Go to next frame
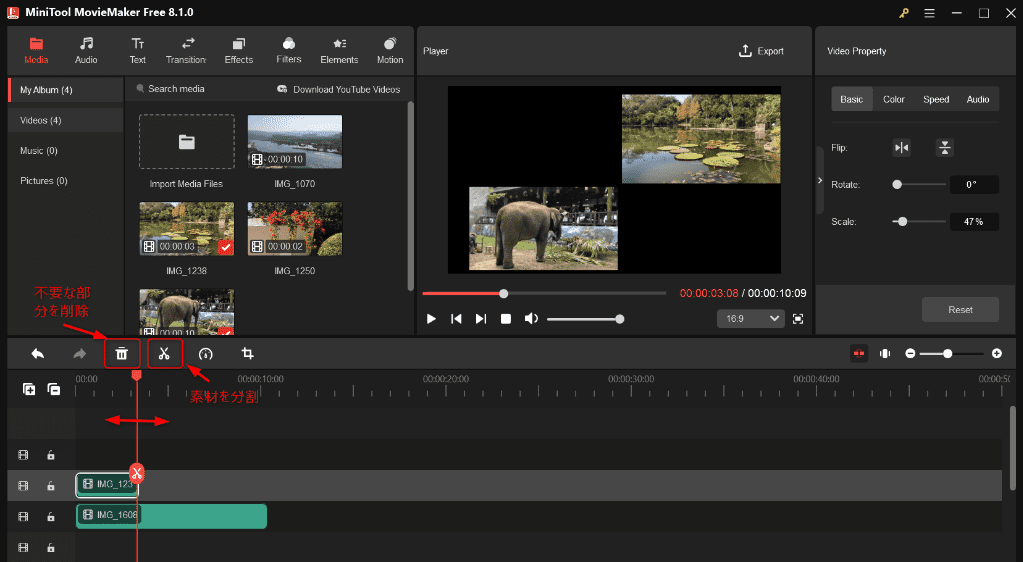1023x562 pixels. (481, 319)
